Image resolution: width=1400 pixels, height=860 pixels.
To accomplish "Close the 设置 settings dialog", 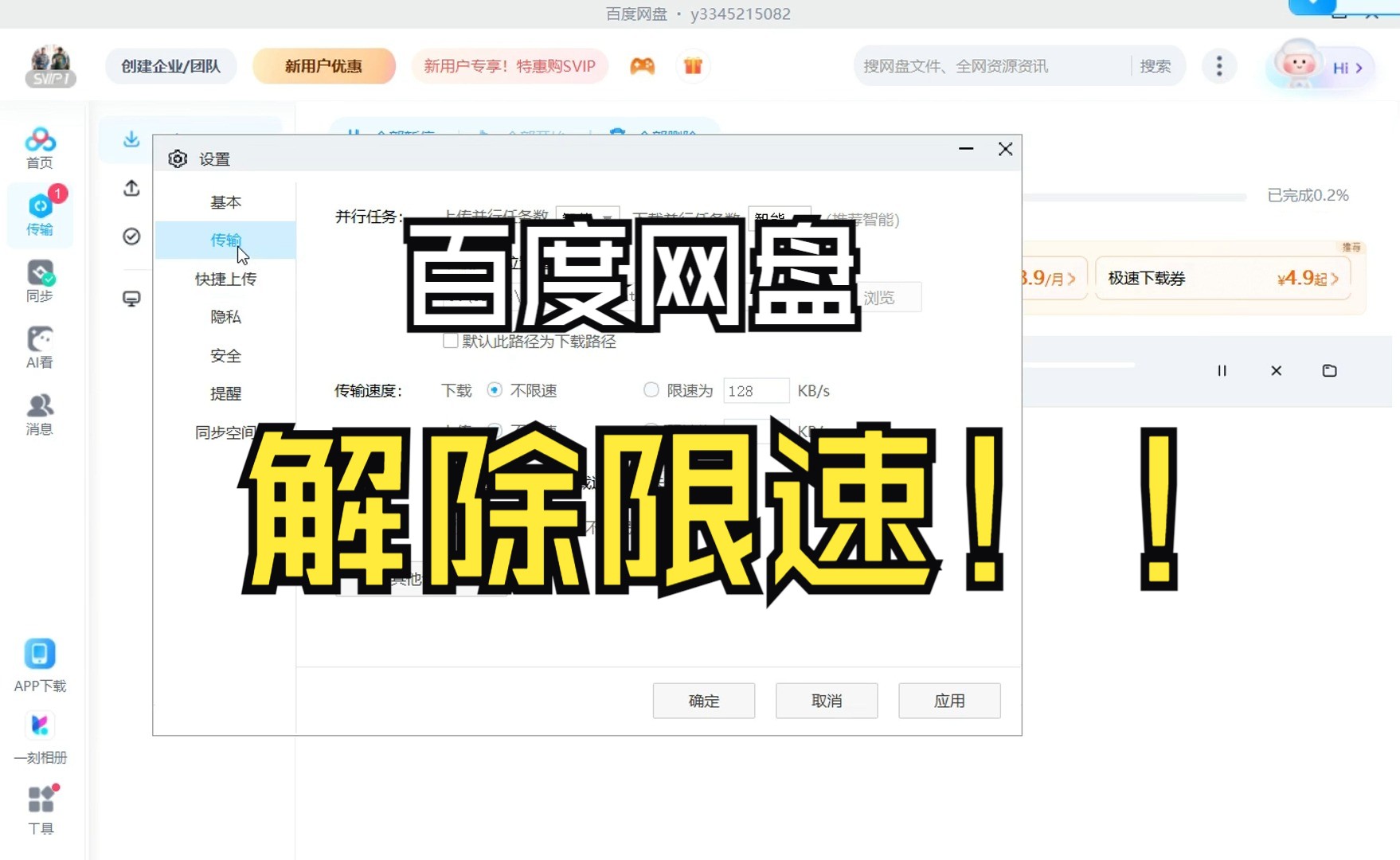I will (x=1005, y=149).
